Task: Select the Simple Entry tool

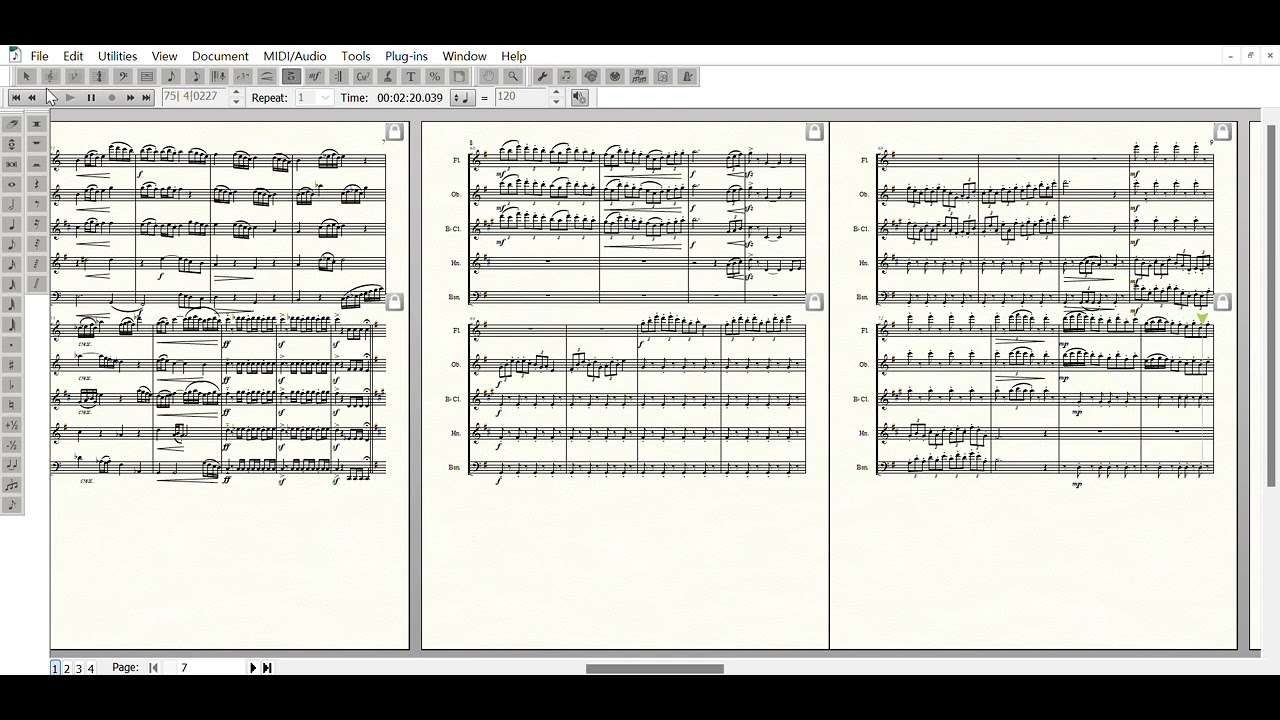Action: pyautogui.click(x=172, y=76)
